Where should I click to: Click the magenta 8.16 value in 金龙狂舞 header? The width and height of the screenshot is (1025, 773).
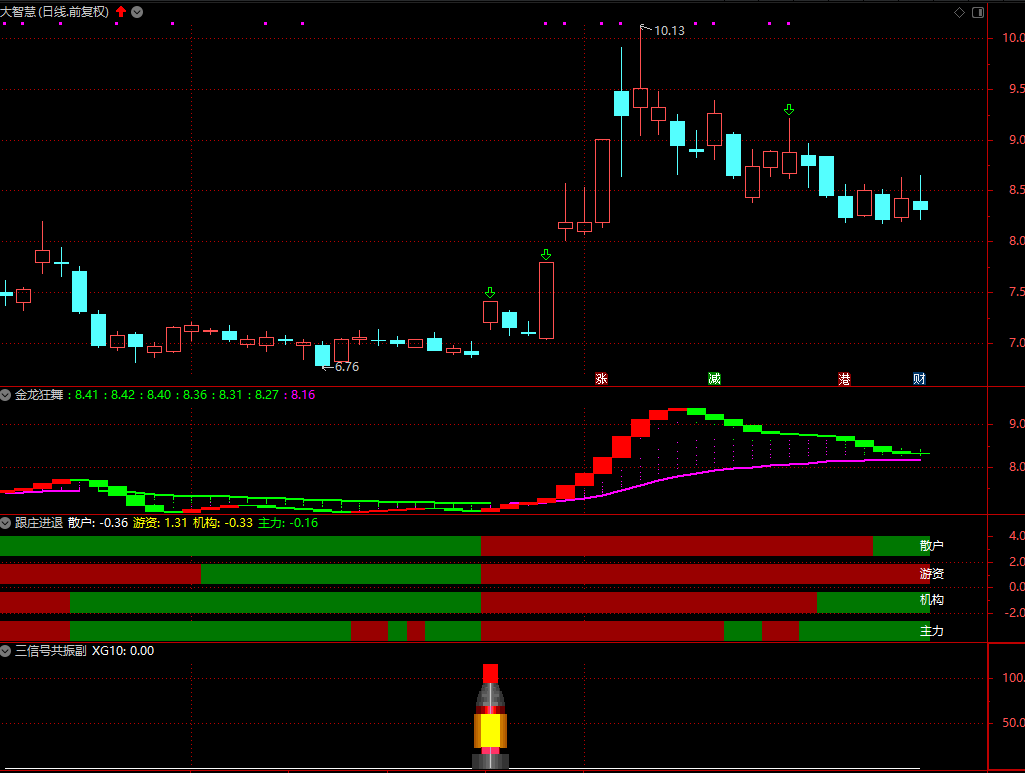[303, 395]
